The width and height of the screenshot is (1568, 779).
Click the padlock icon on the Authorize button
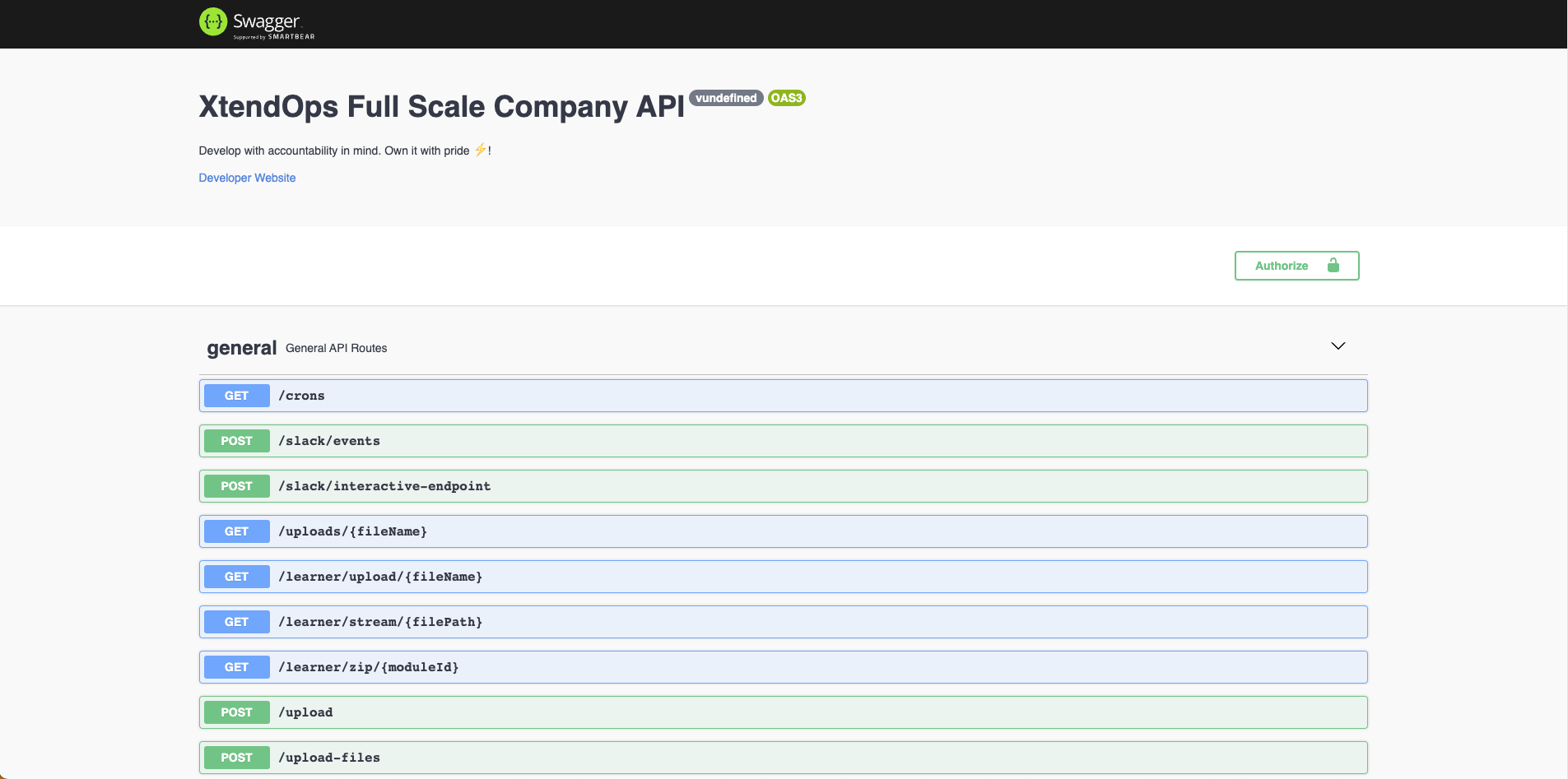(x=1333, y=265)
